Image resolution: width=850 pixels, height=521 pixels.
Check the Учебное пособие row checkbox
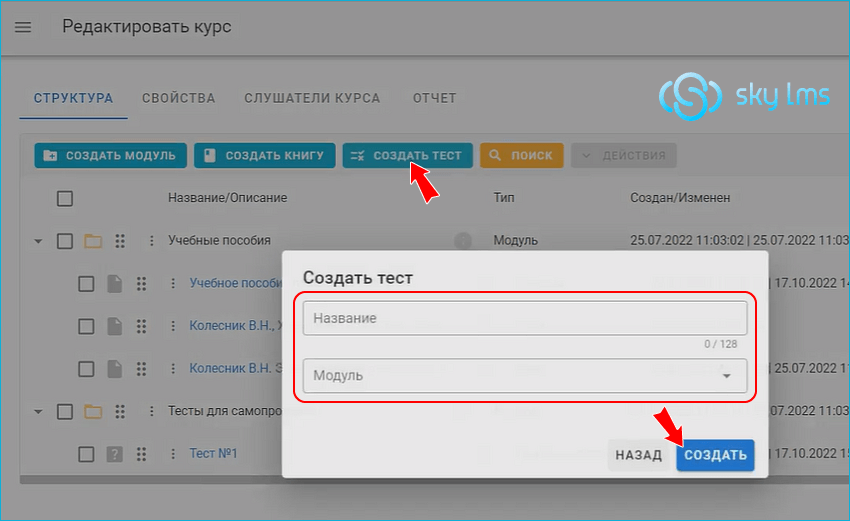click(86, 284)
